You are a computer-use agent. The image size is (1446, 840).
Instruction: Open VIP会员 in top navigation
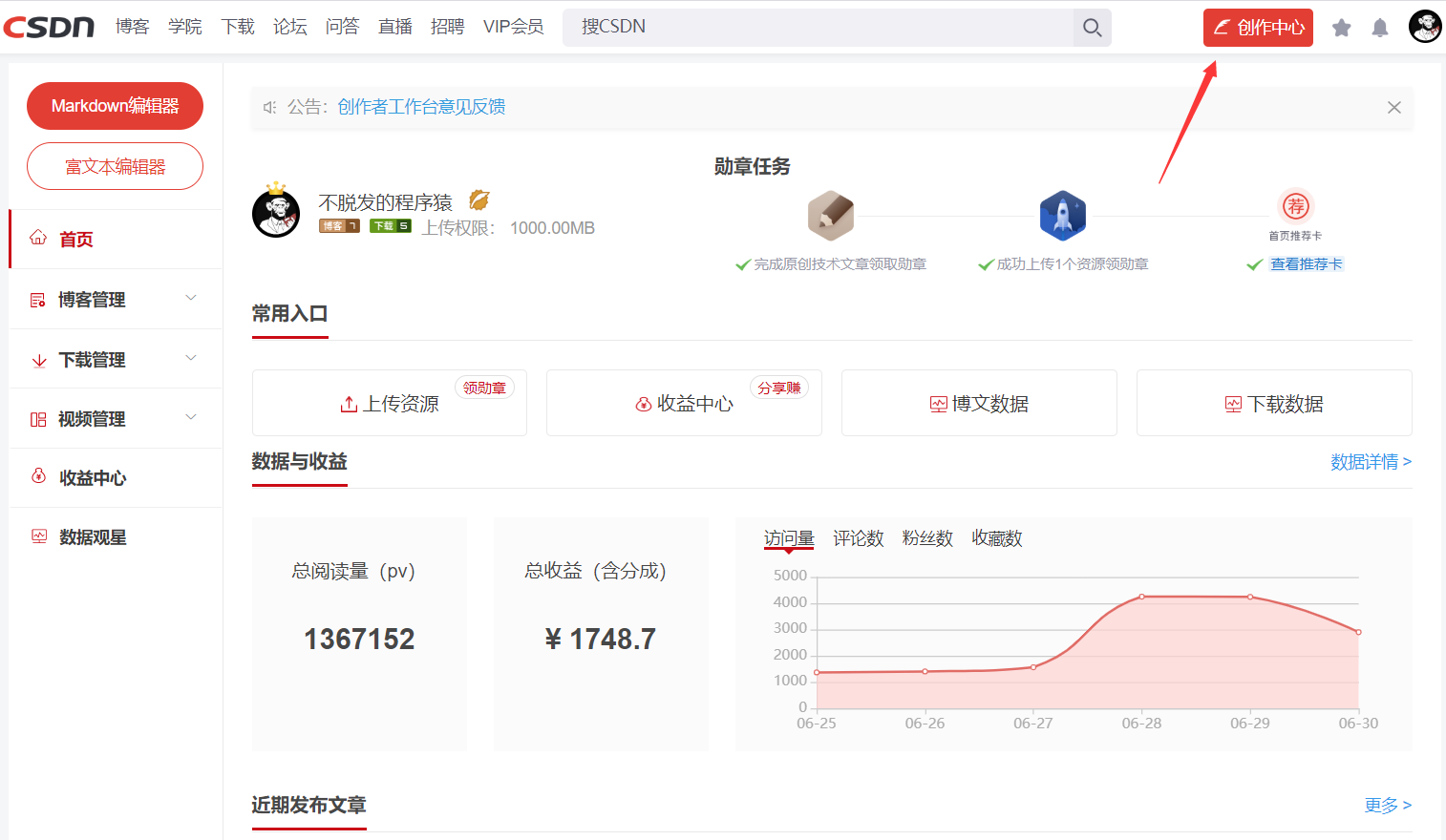point(514,27)
